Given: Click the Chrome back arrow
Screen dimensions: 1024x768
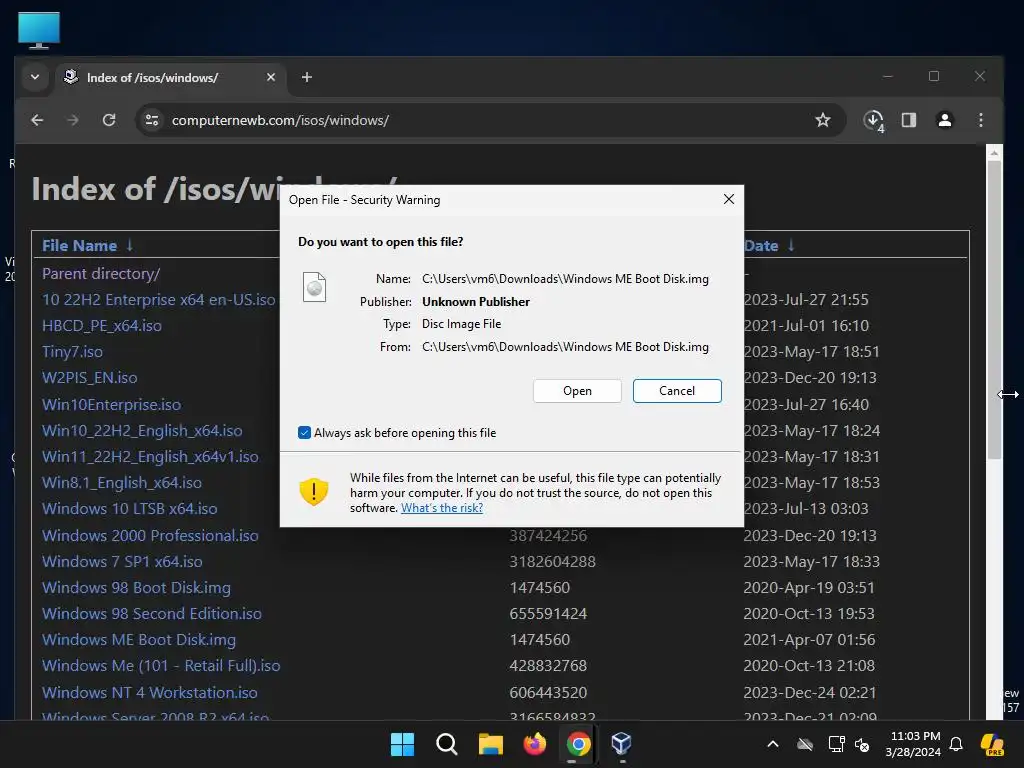Looking at the screenshot, I should tap(37, 120).
